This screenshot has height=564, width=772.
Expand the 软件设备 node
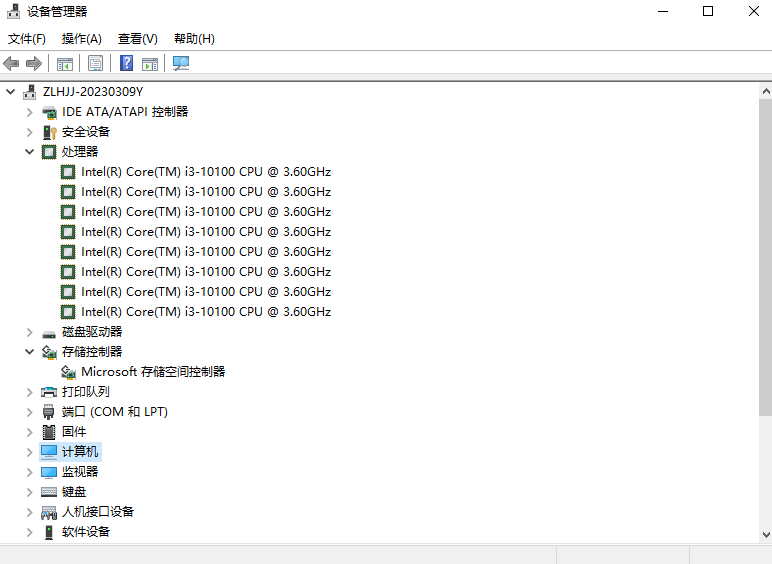[30, 533]
